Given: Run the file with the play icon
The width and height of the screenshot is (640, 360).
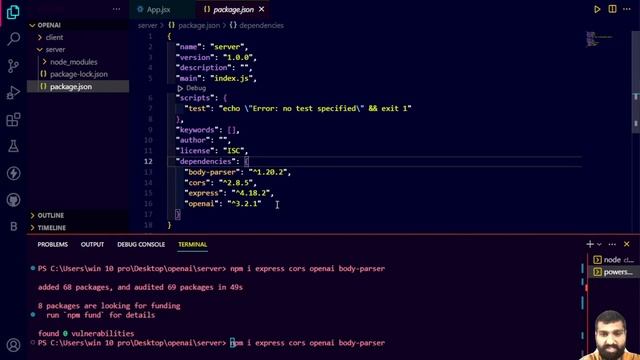Looking at the screenshot, I should (x=597, y=9).
